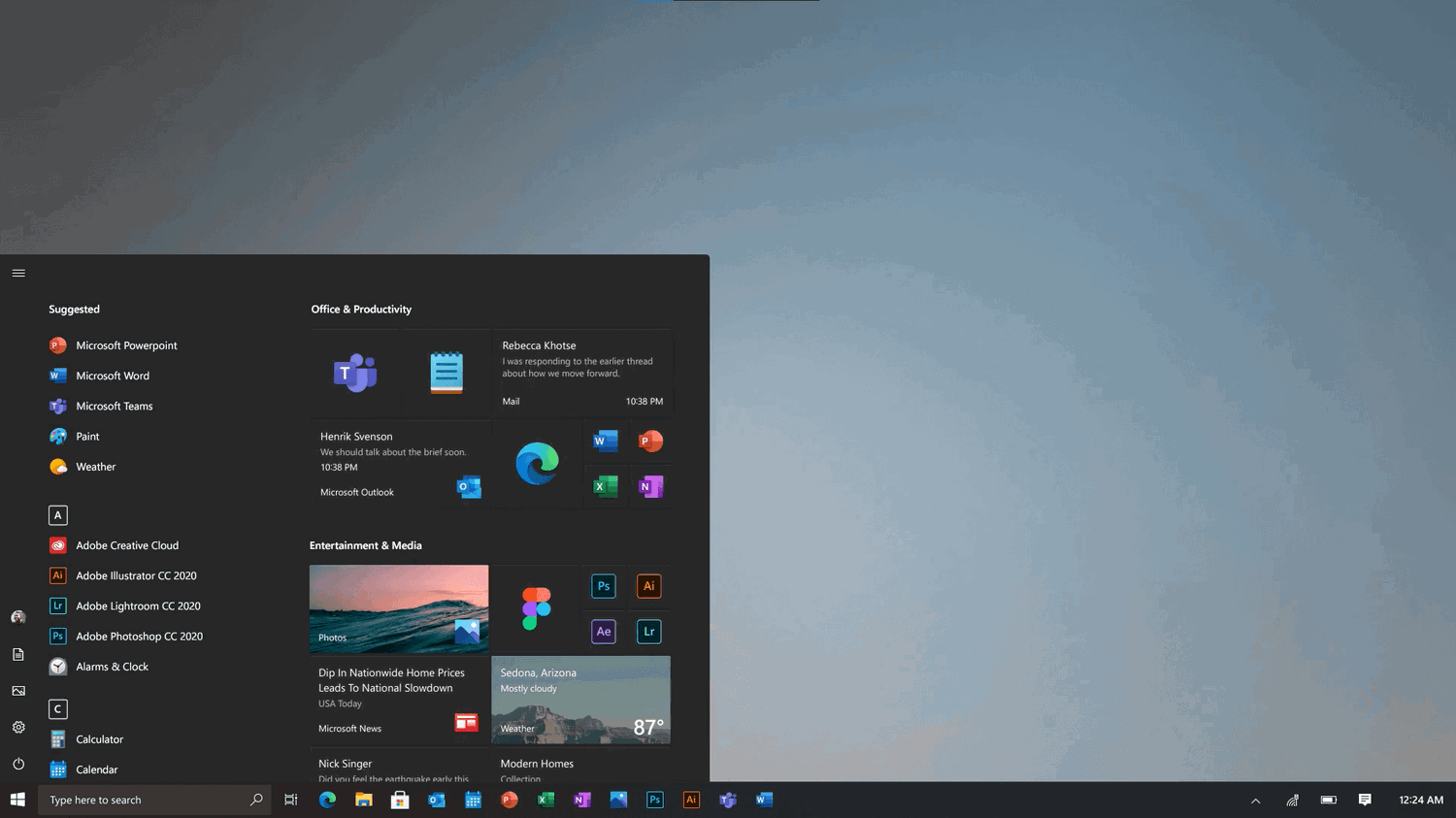The image size is (1456, 818).
Task: Jump to letter C in the app list
Action: point(58,709)
